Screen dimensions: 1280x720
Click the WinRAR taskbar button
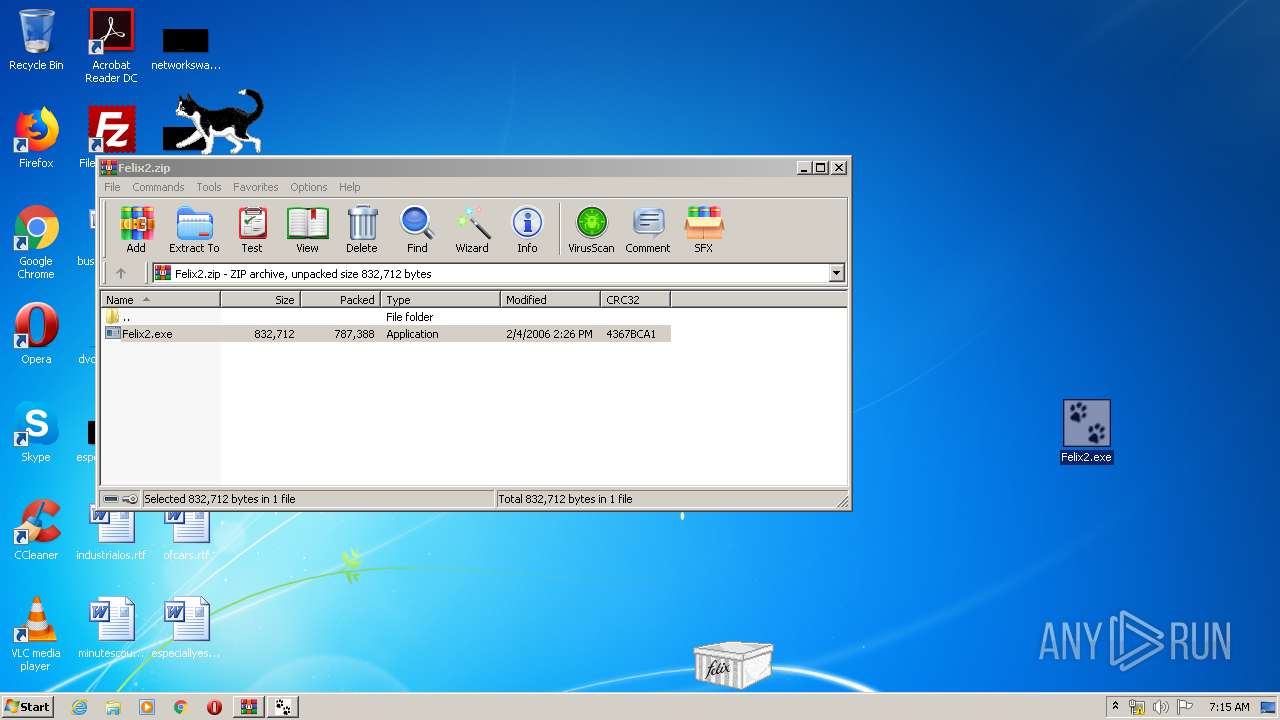point(249,707)
